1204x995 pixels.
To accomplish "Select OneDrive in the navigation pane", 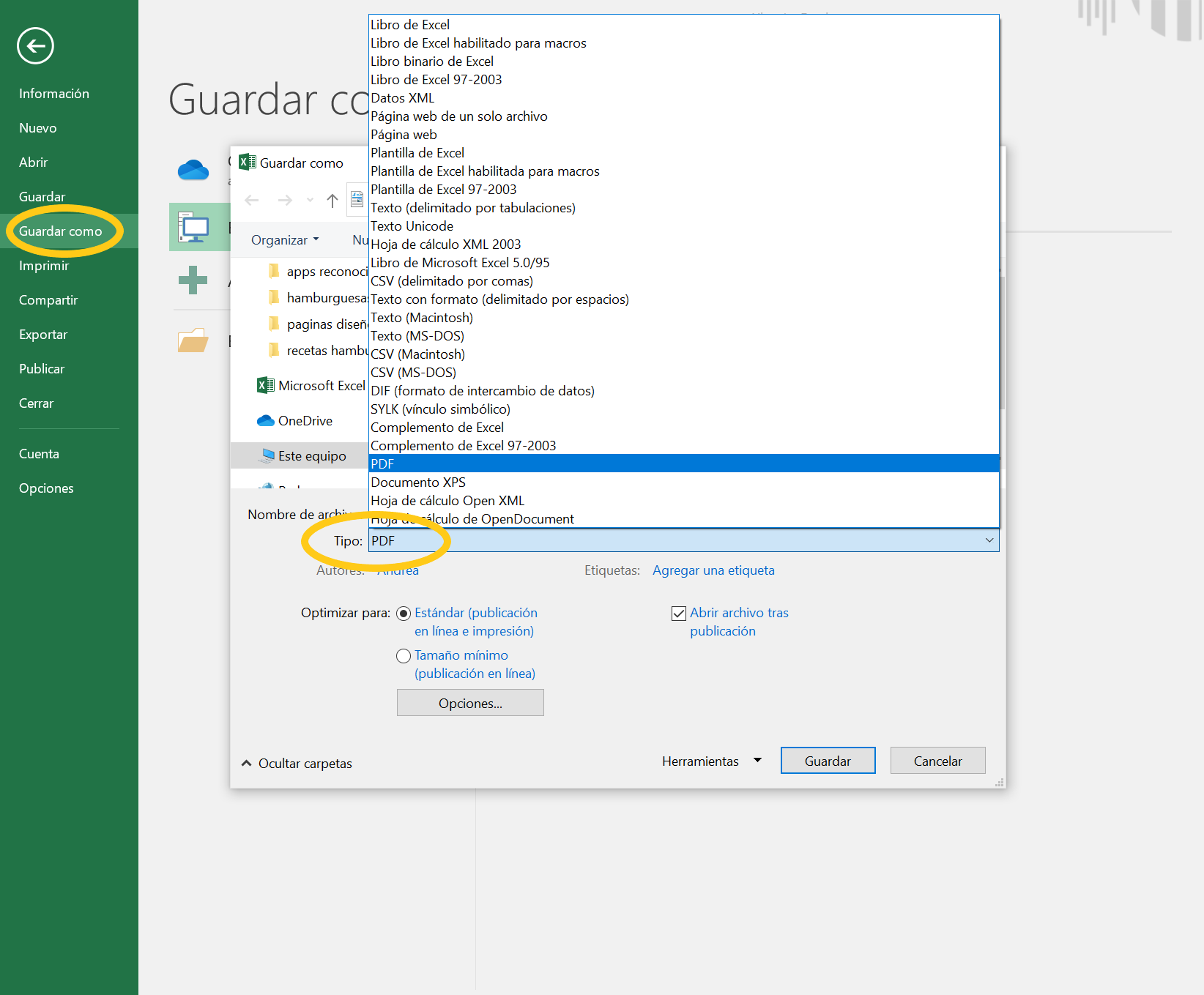I will tap(305, 421).
